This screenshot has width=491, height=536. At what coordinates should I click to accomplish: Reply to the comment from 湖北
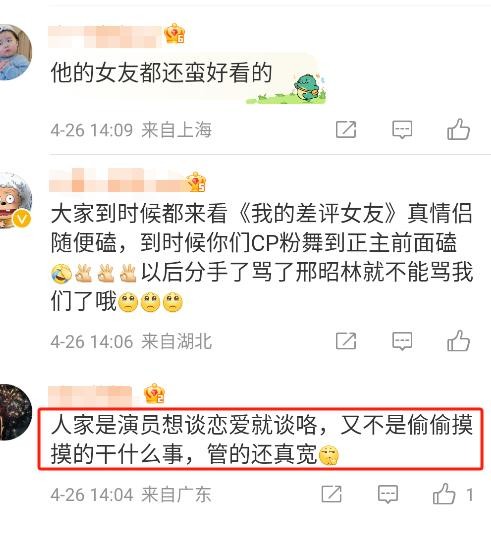click(402, 341)
